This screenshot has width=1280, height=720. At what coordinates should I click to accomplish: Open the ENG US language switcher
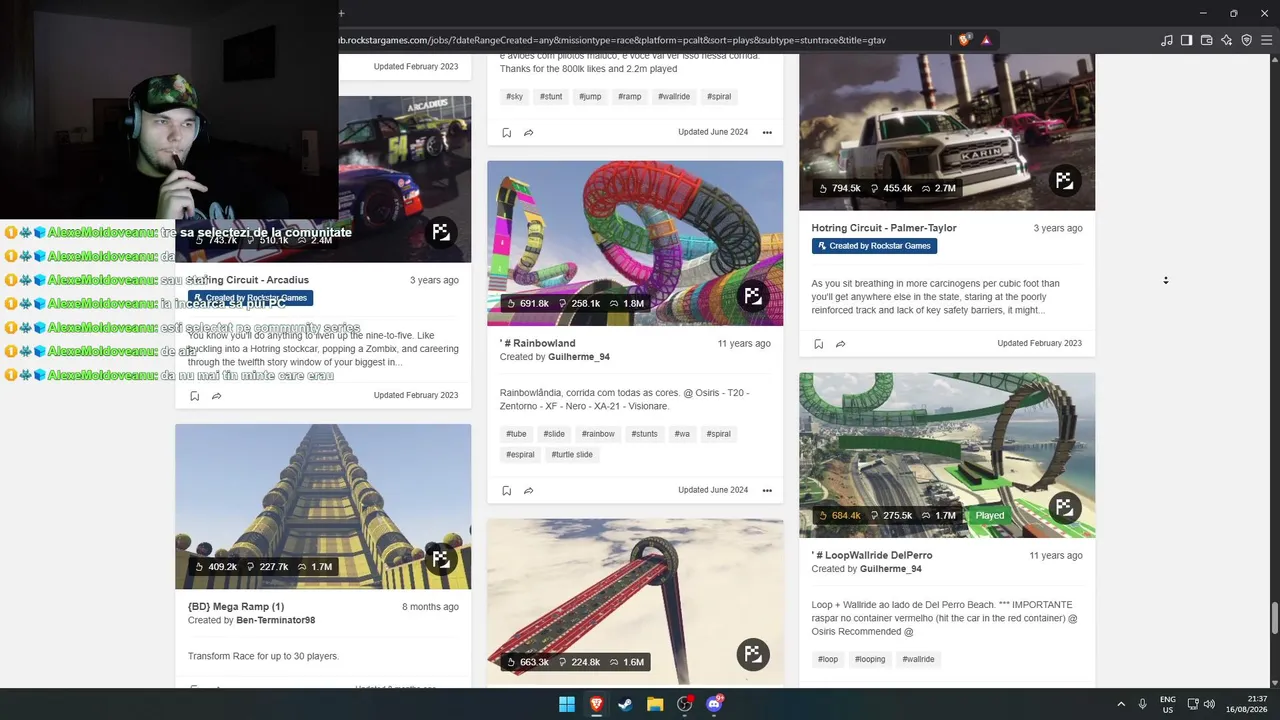pyautogui.click(x=1167, y=704)
